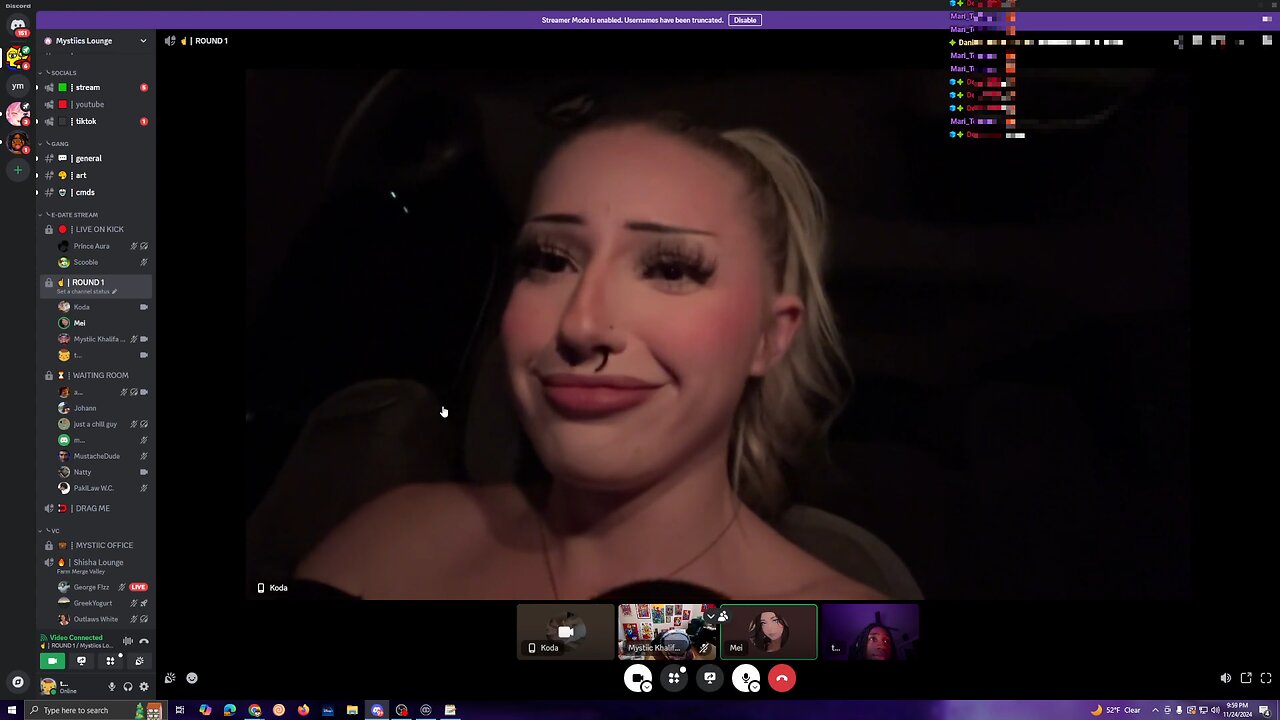The width and height of the screenshot is (1280, 720).
Task: Share your screen in call controls
Action: click(x=710, y=678)
